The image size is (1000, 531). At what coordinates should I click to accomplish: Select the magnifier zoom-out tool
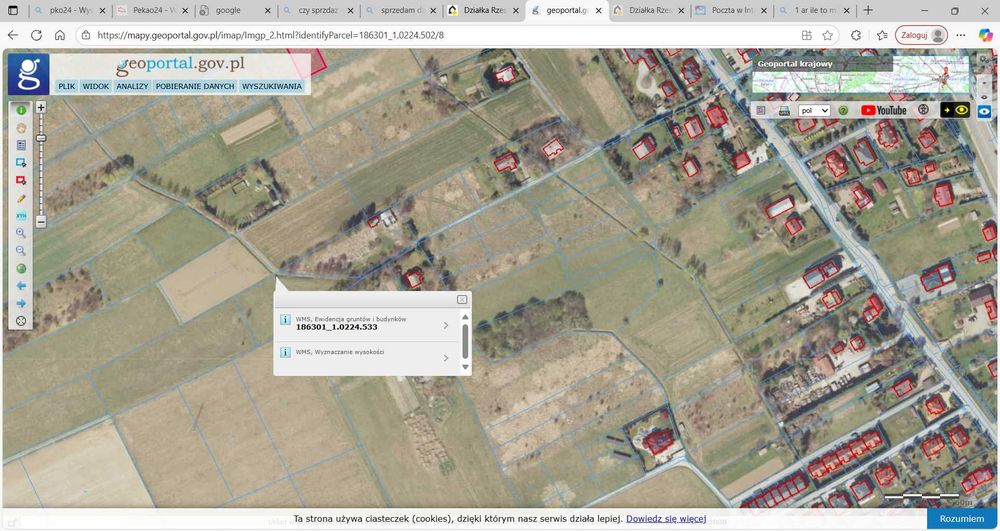click(x=21, y=251)
